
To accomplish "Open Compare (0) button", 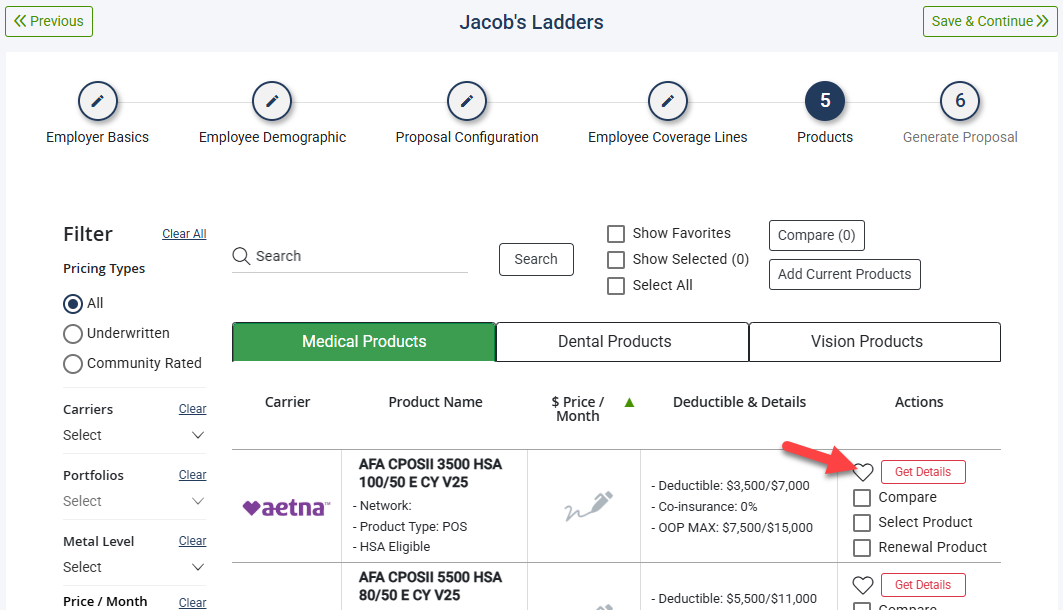I will (816, 235).
